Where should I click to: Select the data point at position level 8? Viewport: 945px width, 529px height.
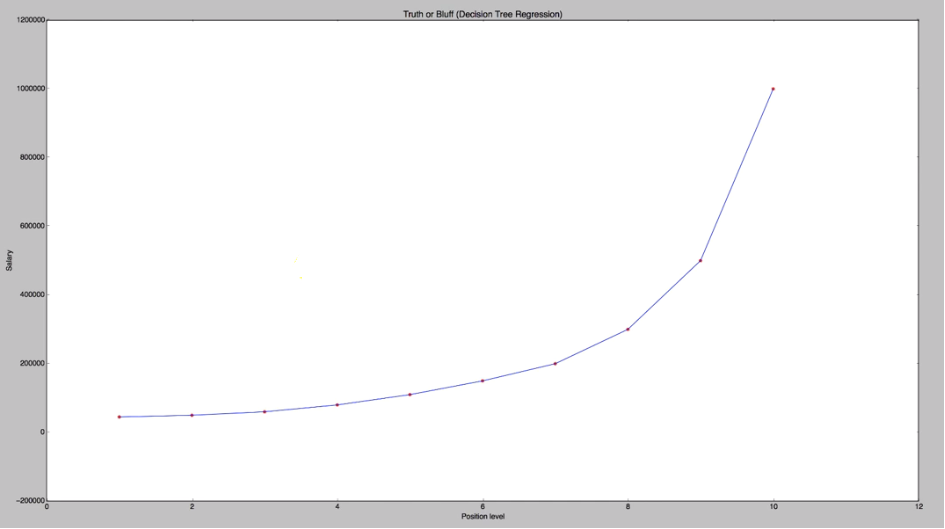click(628, 329)
